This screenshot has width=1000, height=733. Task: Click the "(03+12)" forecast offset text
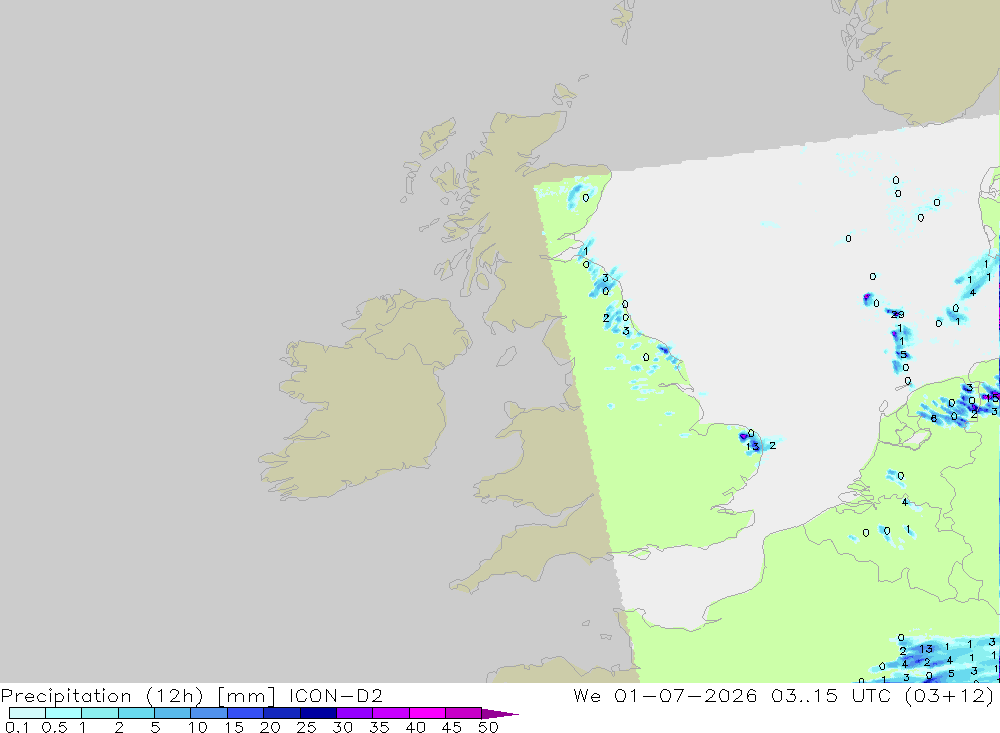coord(950,696)
